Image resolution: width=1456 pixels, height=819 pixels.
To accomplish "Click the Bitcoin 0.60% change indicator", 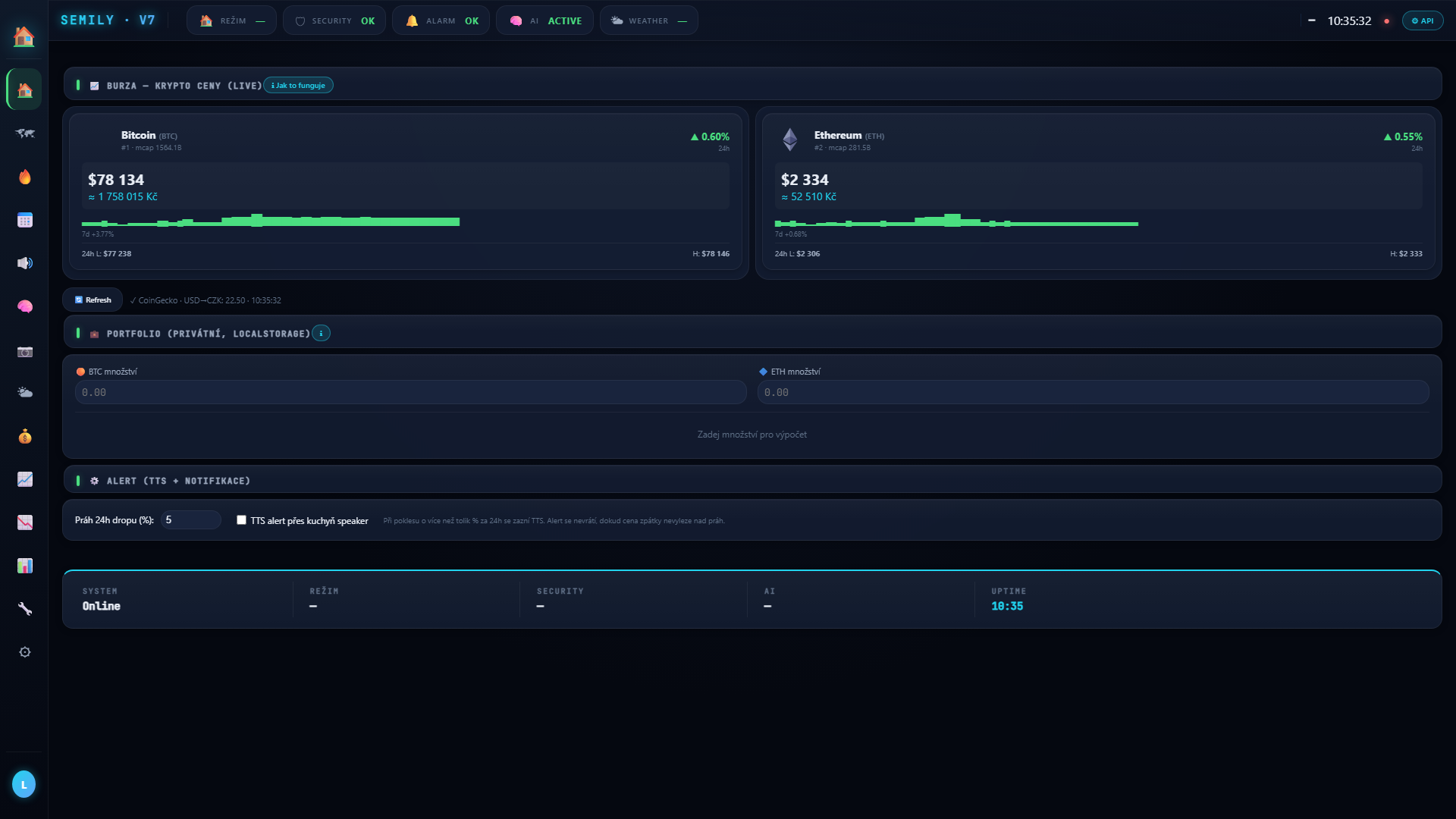I will [710, 136].
